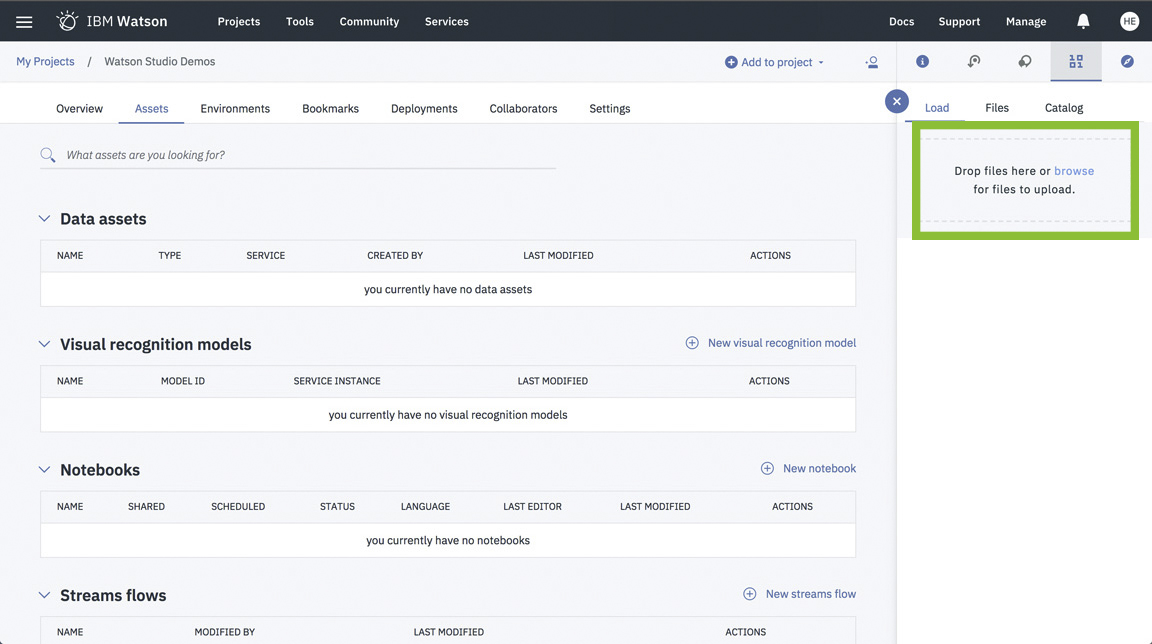1152x644 pixels.
Task: Click Notebooks STATUS column header
Action: click(x=337, y=507)
